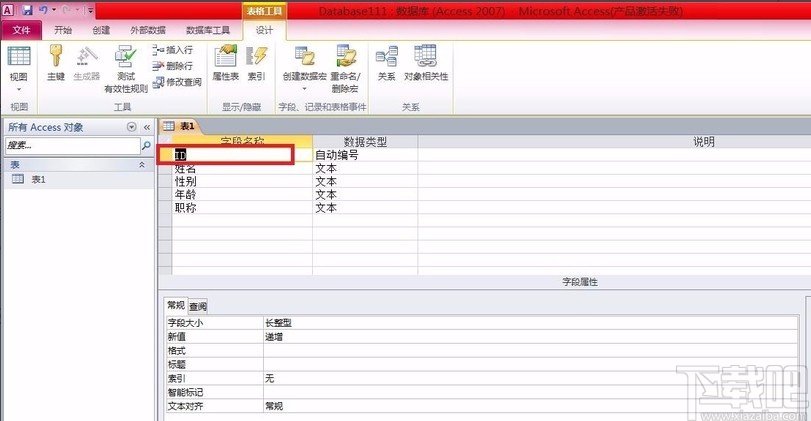
Task: Click the 智能标记 property field
Action: (531, 393)
